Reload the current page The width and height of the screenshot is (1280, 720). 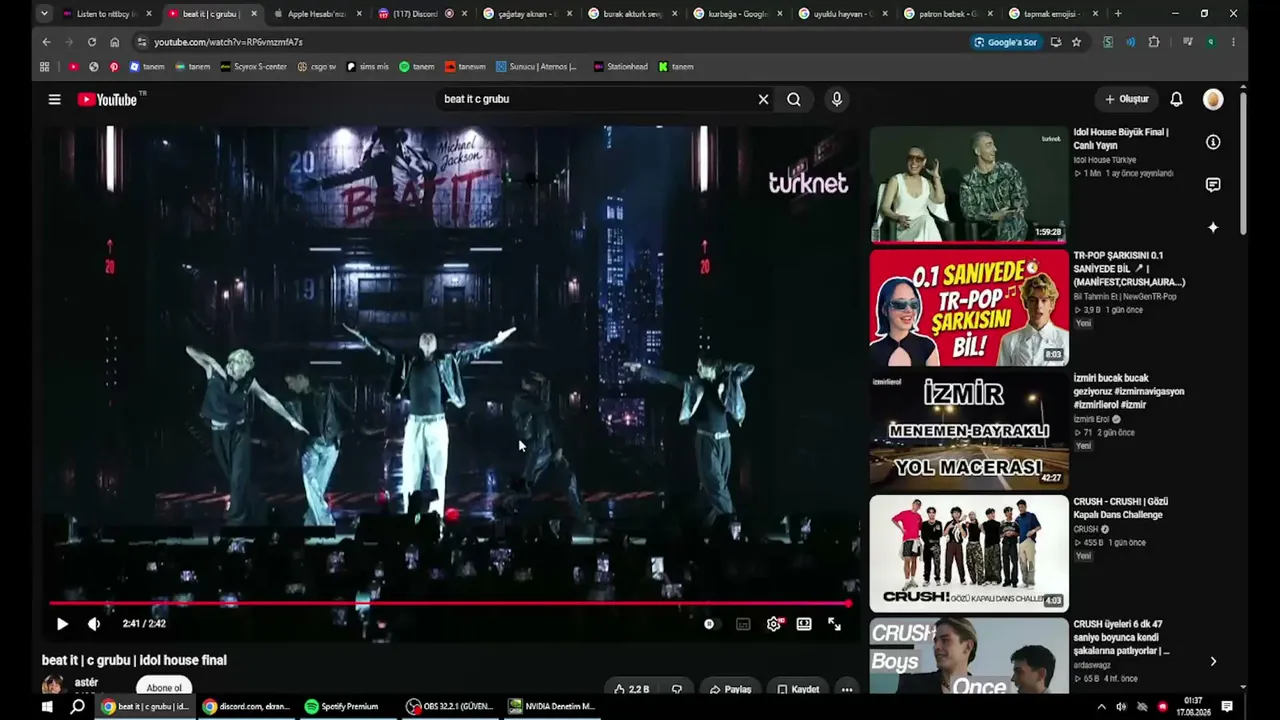click(92, 42)
